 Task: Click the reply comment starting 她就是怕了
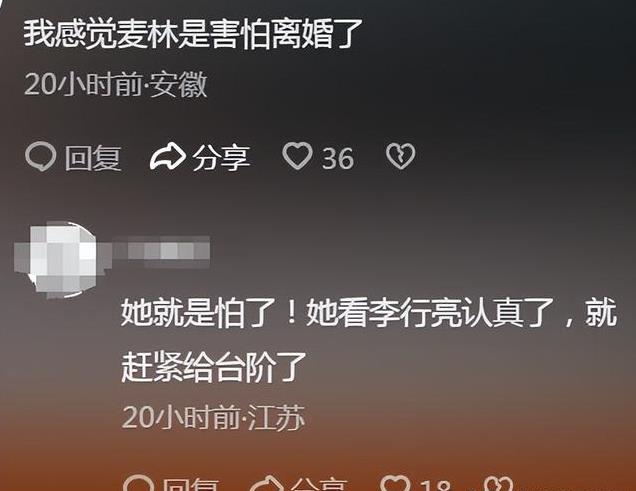point(369,340)
